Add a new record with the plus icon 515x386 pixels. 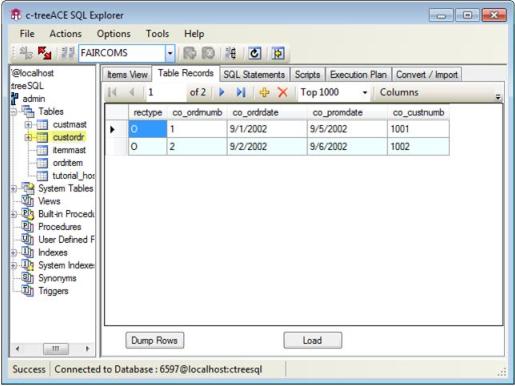tap(264, 92)
